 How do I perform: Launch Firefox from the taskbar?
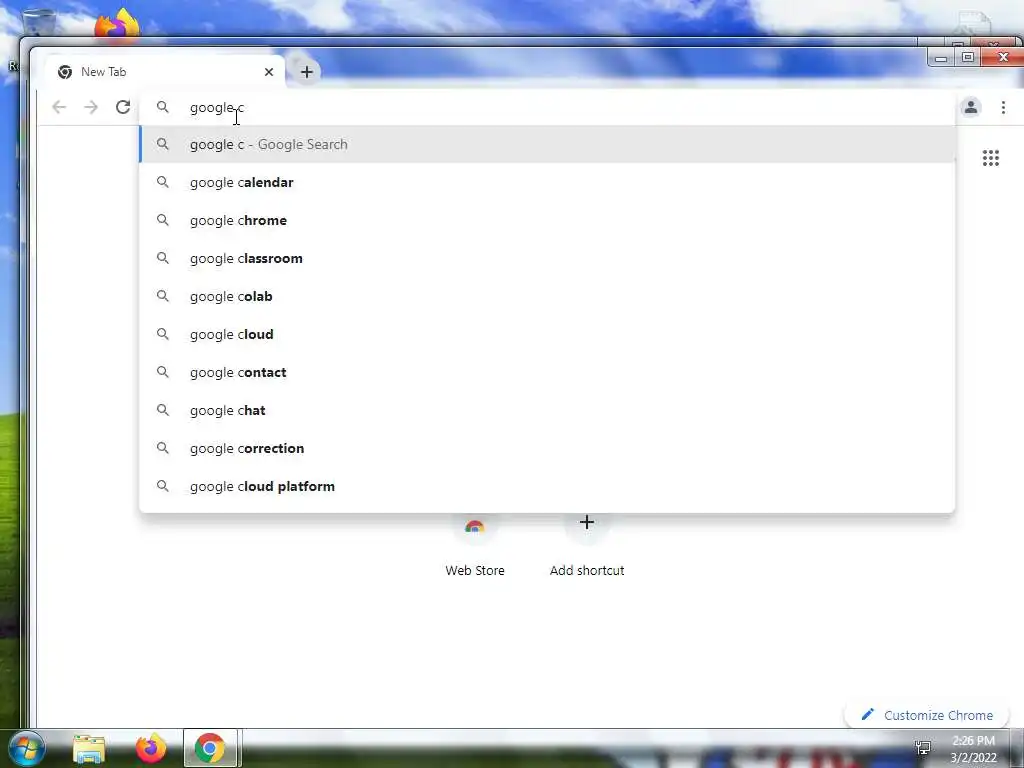point(151,748)
